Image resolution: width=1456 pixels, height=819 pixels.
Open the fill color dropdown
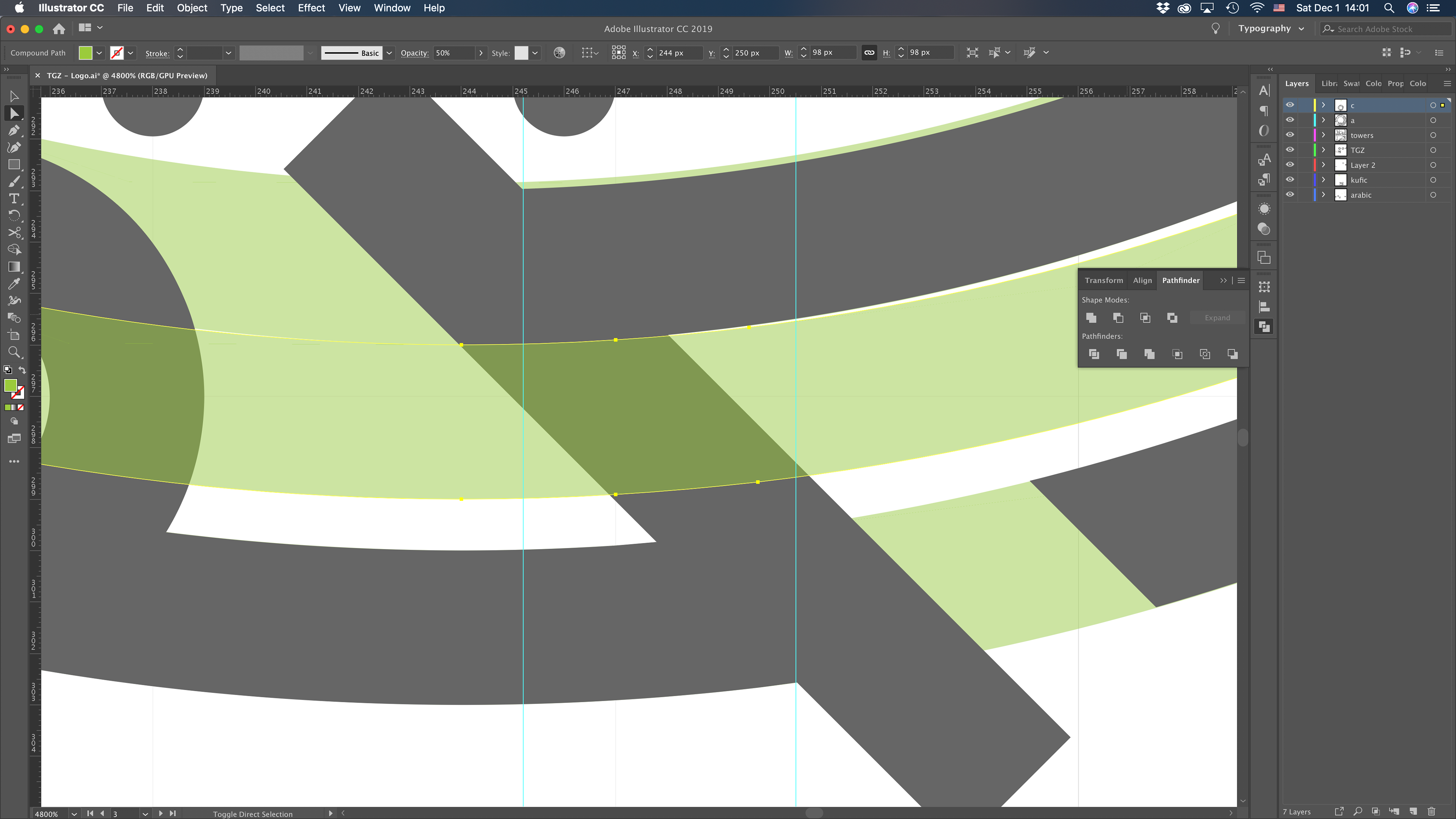[99, 53]
